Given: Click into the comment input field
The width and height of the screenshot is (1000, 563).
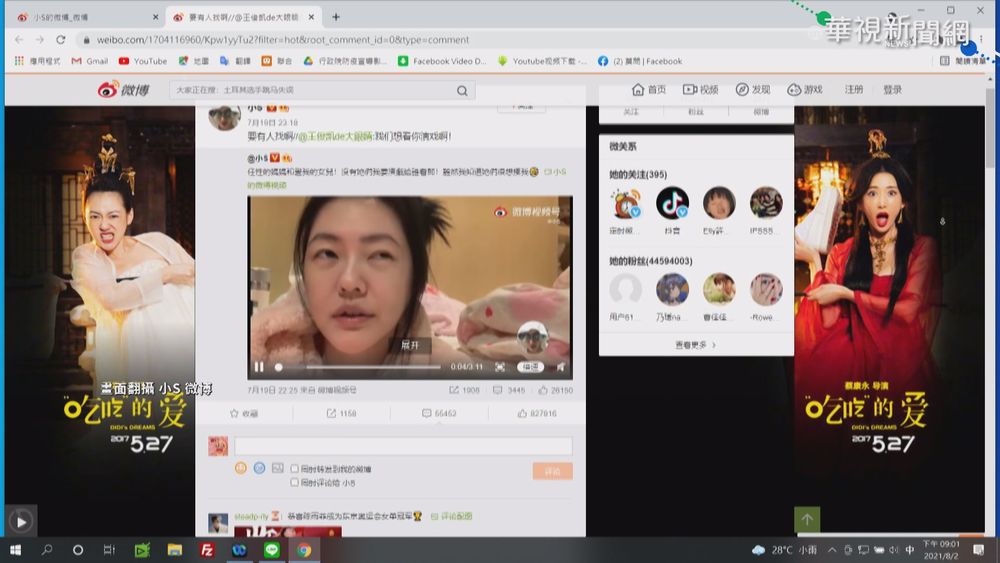Looking at the screenshot, I should tap(403, 446).
